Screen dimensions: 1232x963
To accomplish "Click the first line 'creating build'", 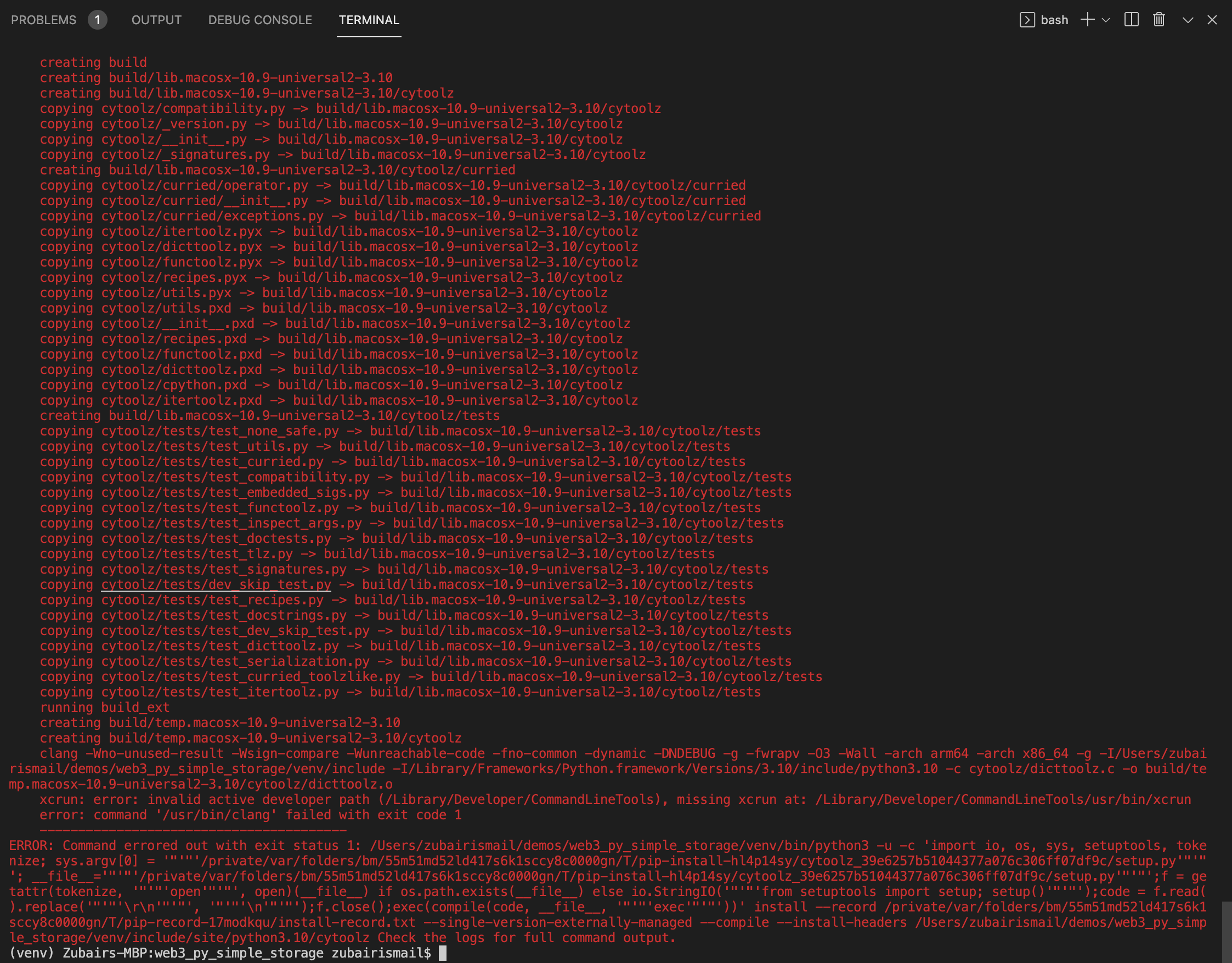I will [x=94, y=63].
